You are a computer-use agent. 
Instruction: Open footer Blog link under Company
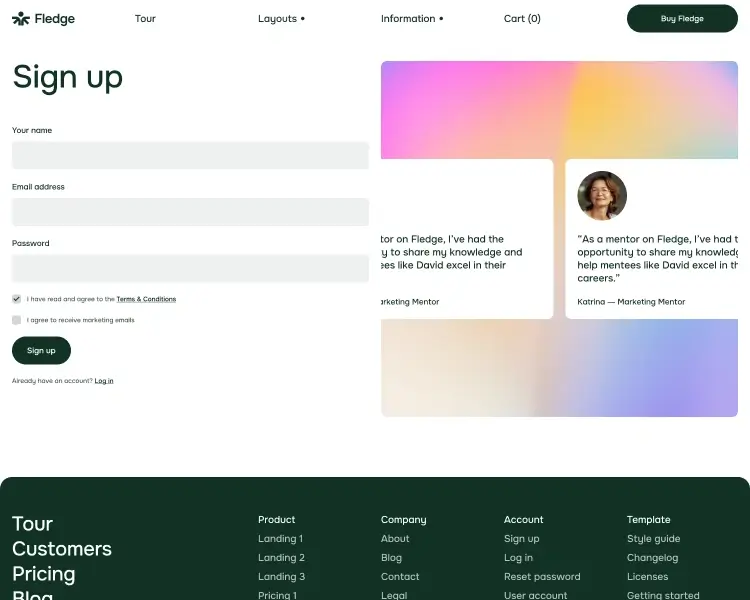tap(391, 558)
